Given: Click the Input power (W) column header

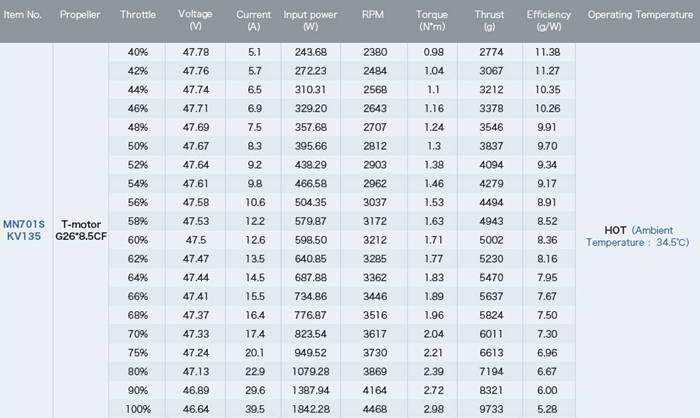Looking at the screenshot, I should (311, 21).
